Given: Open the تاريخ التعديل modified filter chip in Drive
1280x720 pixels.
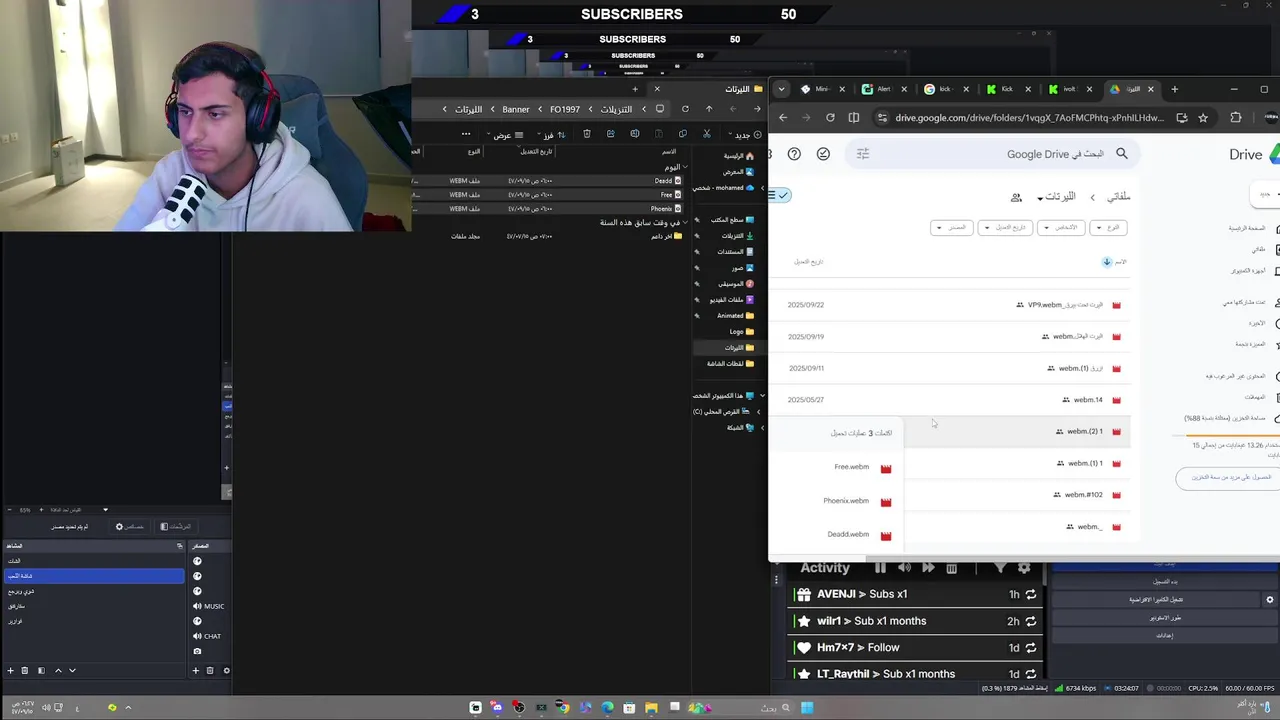Looking at the screenshot, I should click(x=1005, y=228).
